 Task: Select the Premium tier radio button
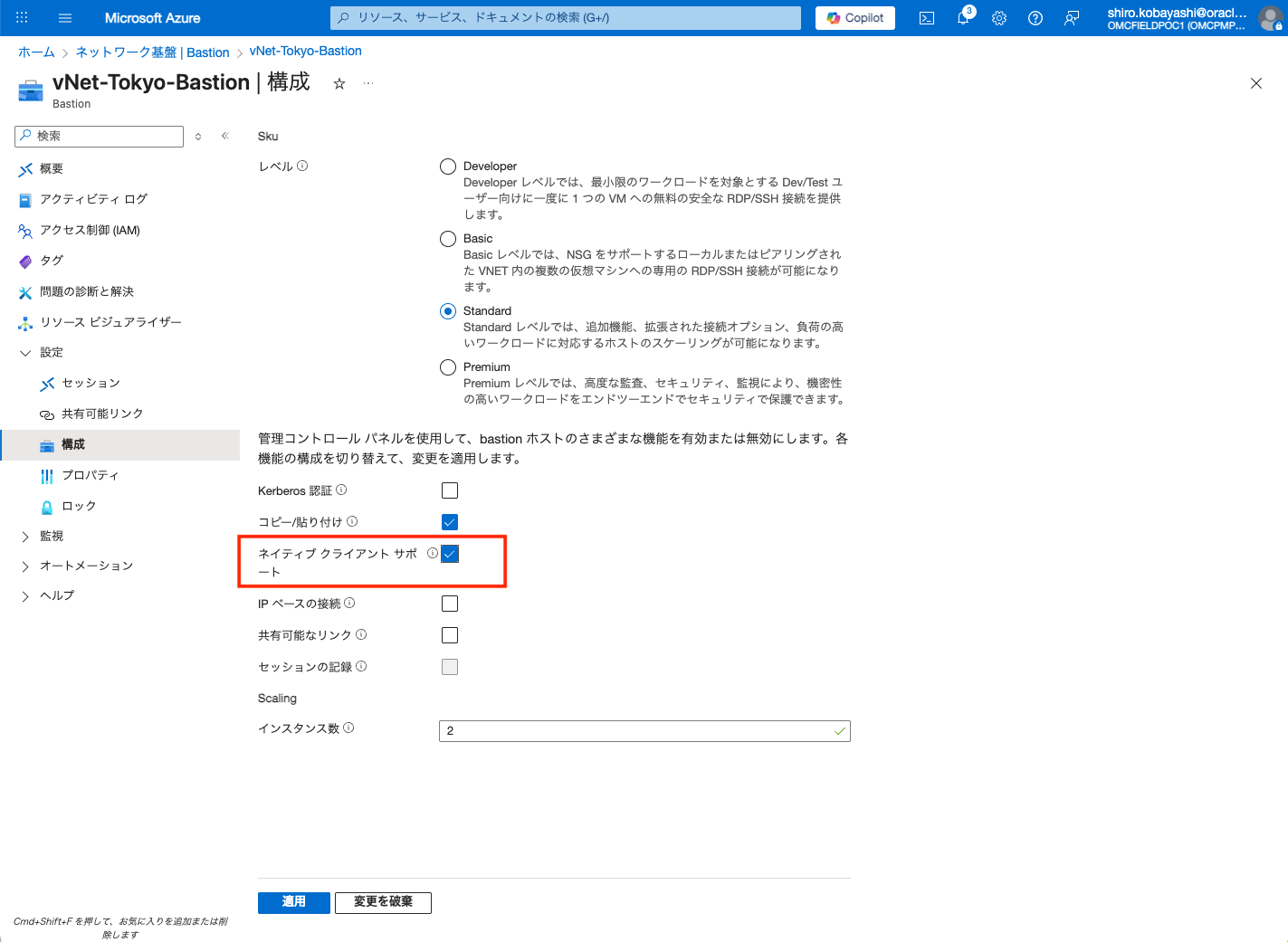(x=447, y=366)
